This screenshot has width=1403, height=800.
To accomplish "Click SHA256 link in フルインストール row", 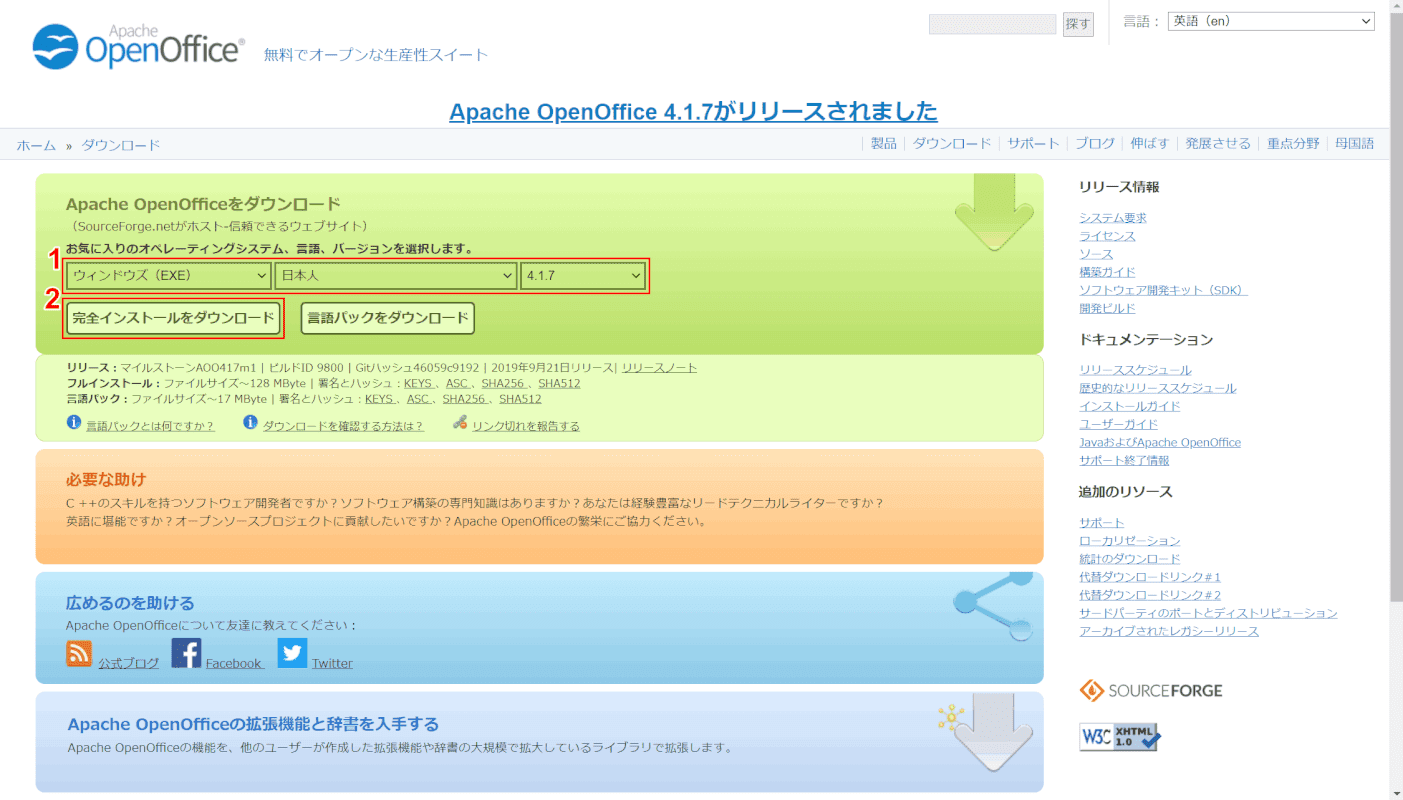I will pyautogui.click(x=503, y=383).
